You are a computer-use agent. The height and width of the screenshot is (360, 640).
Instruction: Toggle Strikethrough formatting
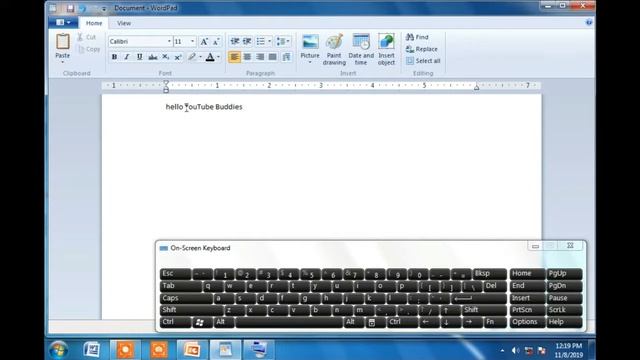point(153,57)
